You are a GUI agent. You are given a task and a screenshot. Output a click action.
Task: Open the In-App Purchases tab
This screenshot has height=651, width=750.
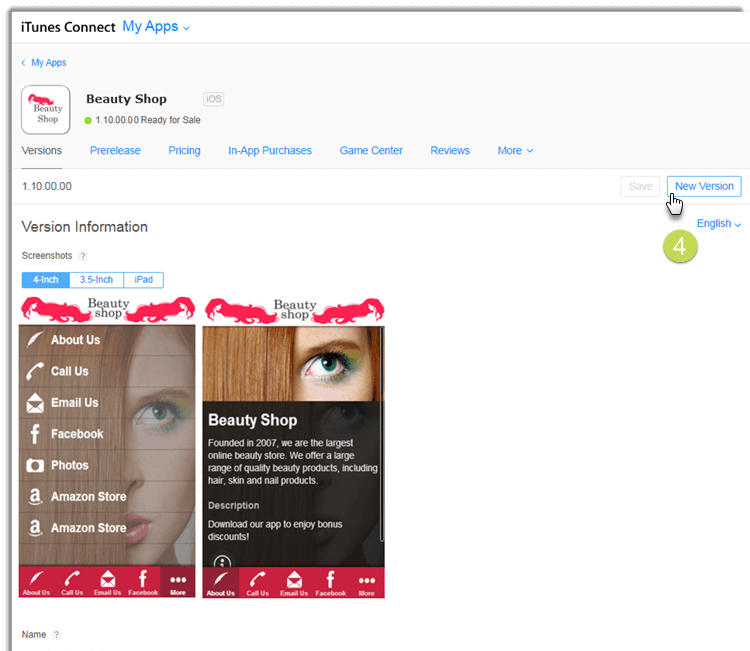pyautogui.click(x=269, y=151)
